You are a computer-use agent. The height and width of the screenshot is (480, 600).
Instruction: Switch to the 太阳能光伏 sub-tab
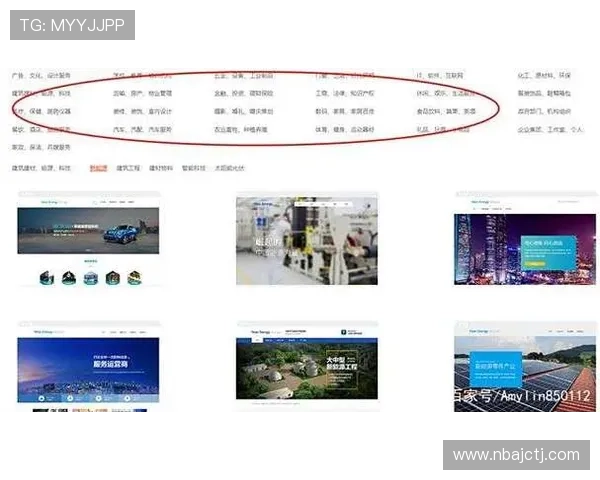point(229,168)
